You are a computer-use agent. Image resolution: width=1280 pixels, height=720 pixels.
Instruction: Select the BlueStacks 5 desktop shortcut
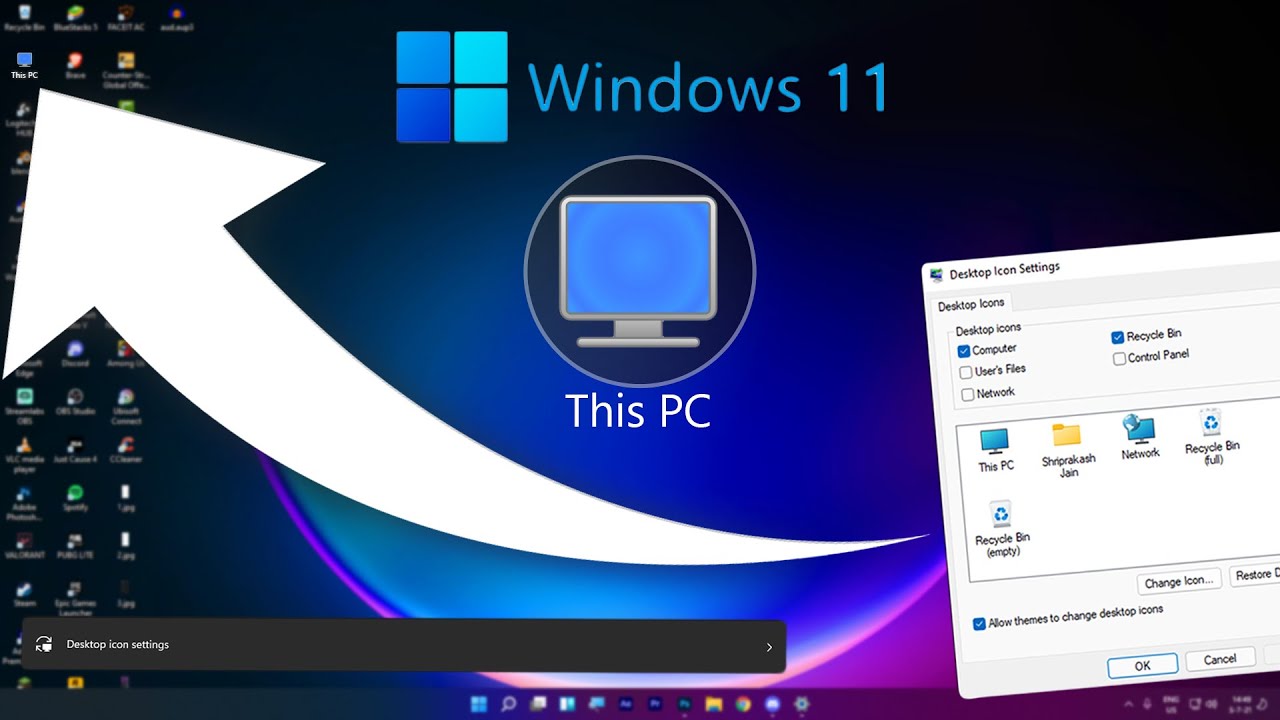click(x=75, y=18)
